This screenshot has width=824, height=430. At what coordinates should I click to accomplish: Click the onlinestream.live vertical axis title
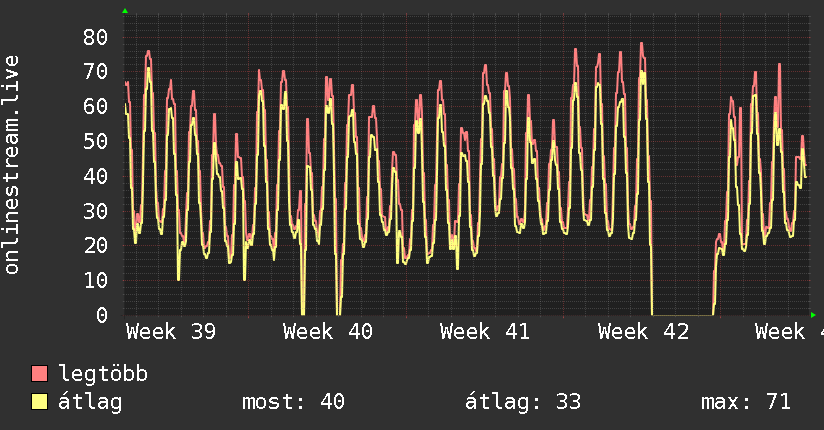pos(12,165)
